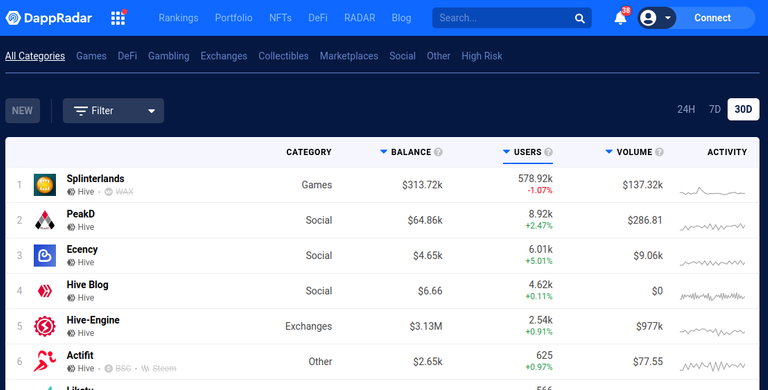
Task: Click the search magnifier icon
Action: 579,18
